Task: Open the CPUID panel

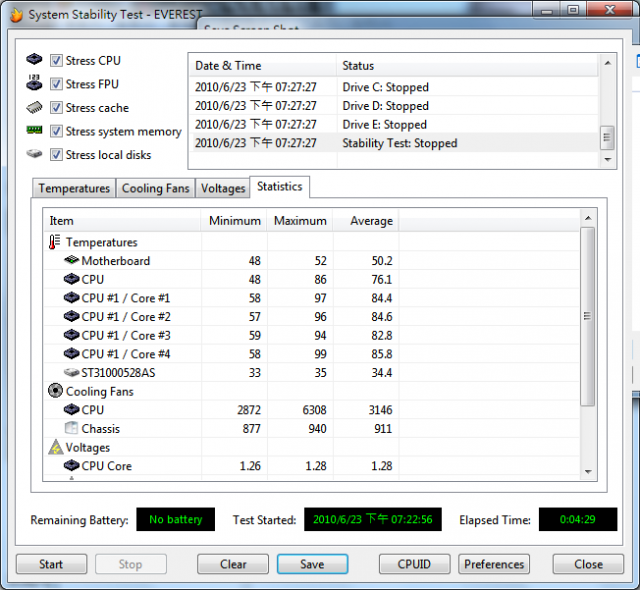Action: (x=414, y=564)
